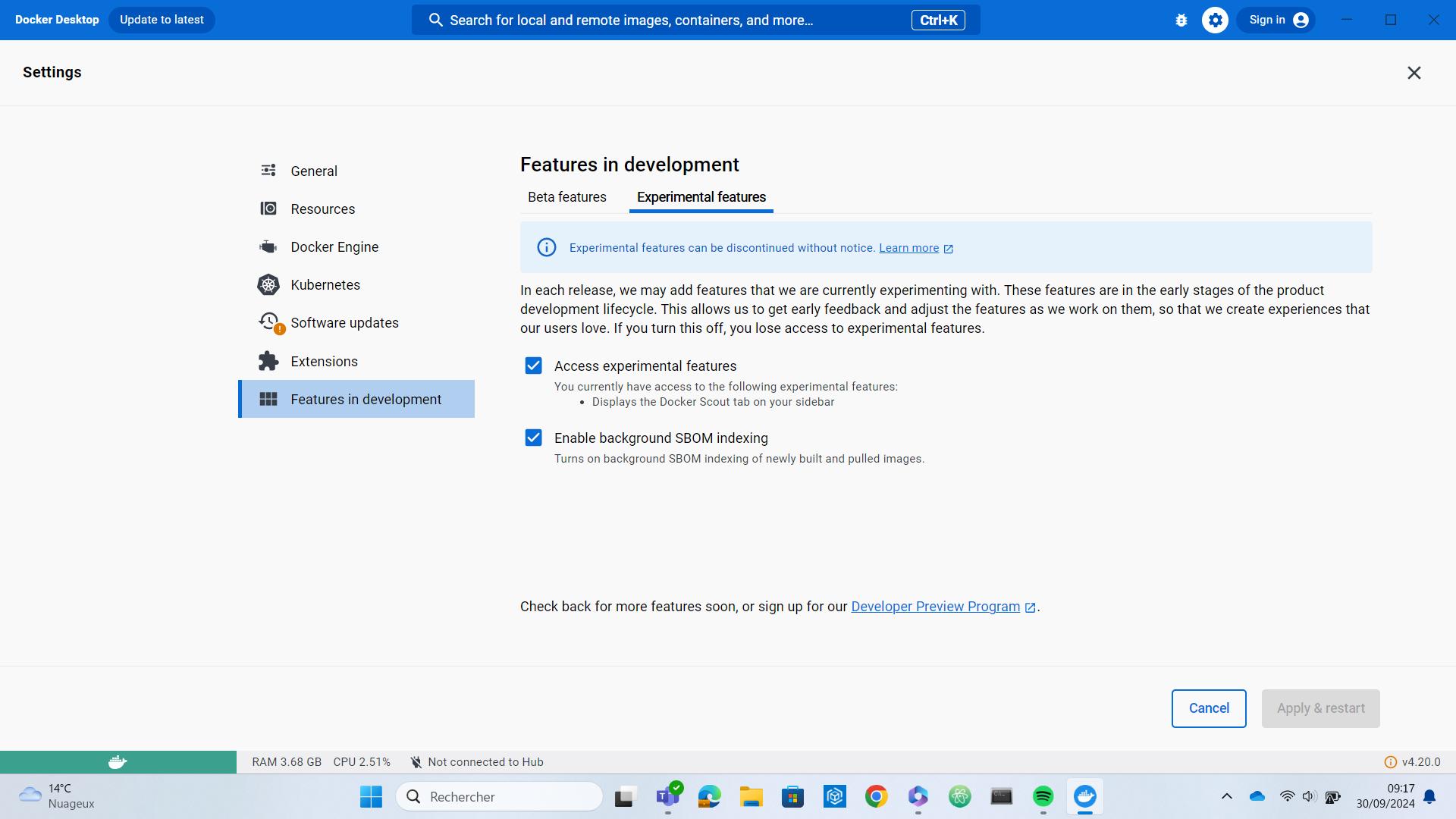Switch to the Beta features tab

(x=566, y=197)
